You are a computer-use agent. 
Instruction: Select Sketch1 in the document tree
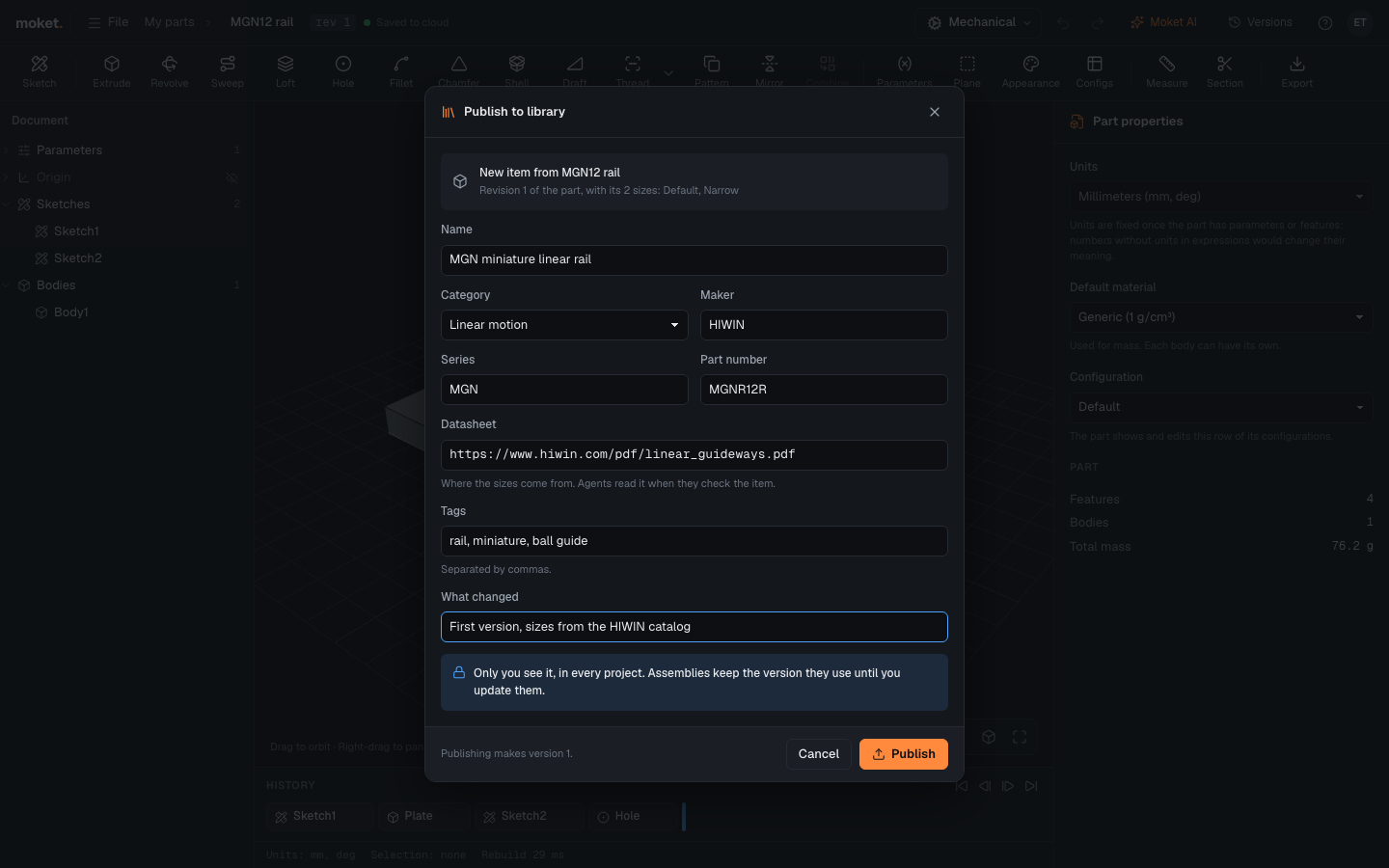click(x=76, y=231)
